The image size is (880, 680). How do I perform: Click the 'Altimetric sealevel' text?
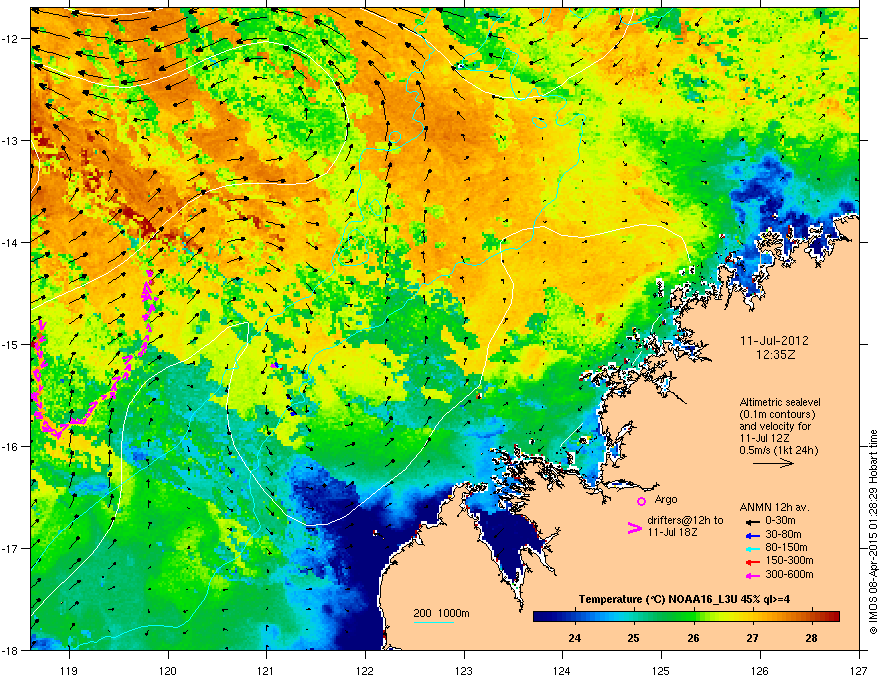780,402
